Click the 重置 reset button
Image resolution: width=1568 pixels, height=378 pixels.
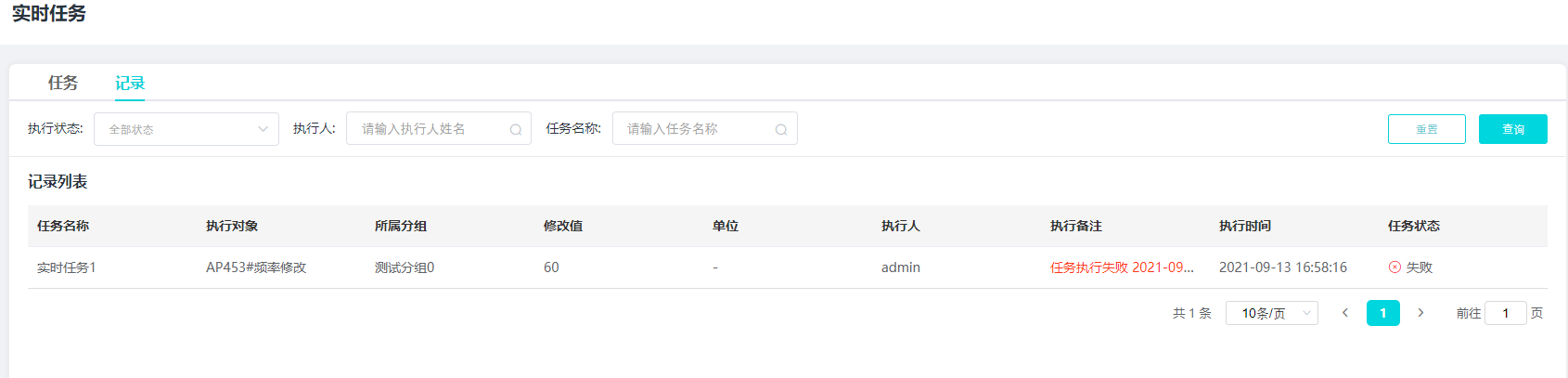click(x=1427, y=129)
